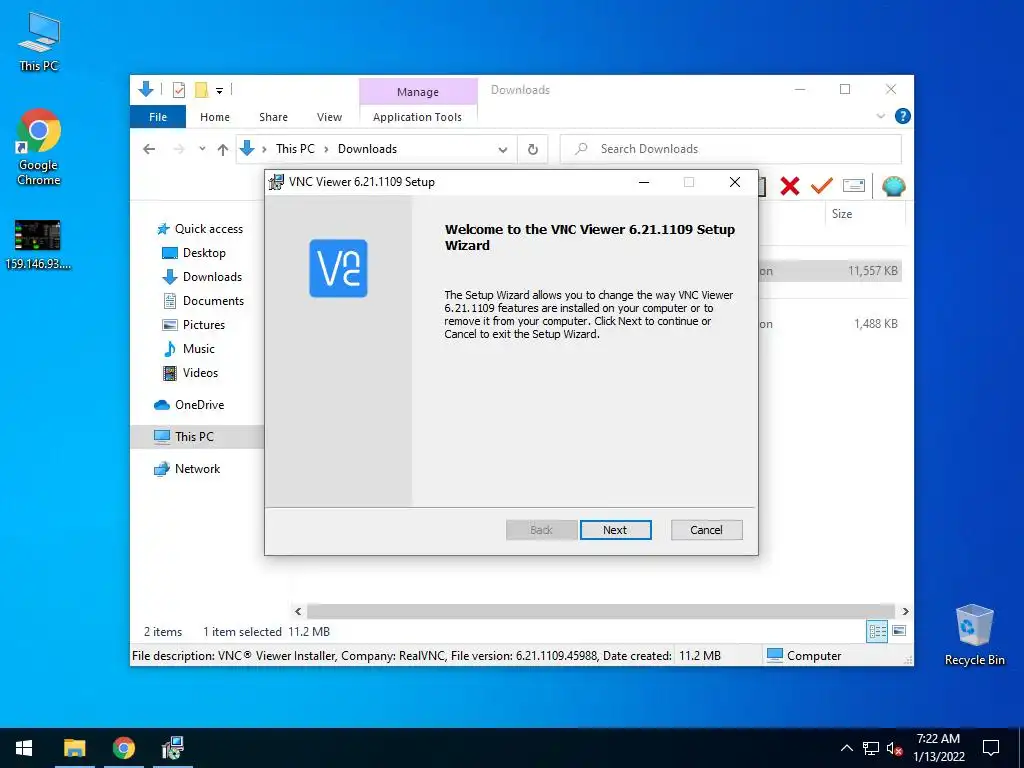Click the VNC Viewer blue logo
The width and height of the screenshot is (1024, 768).
click(338, 268)
